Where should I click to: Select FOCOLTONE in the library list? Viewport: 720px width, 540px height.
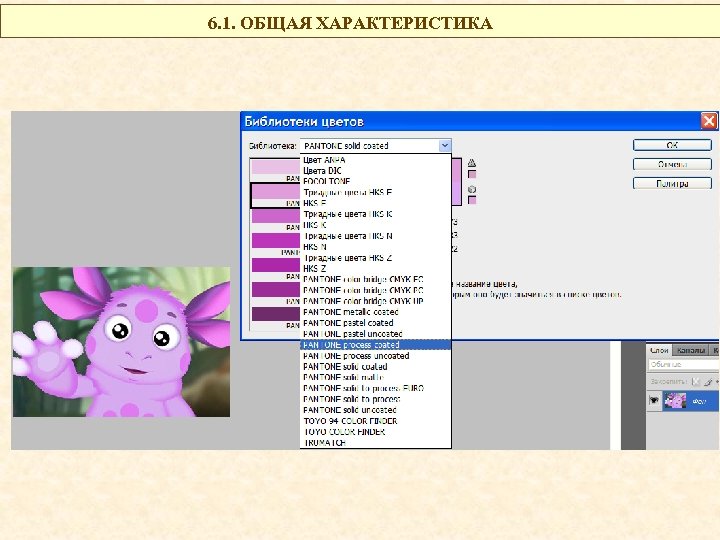point(376,181)
